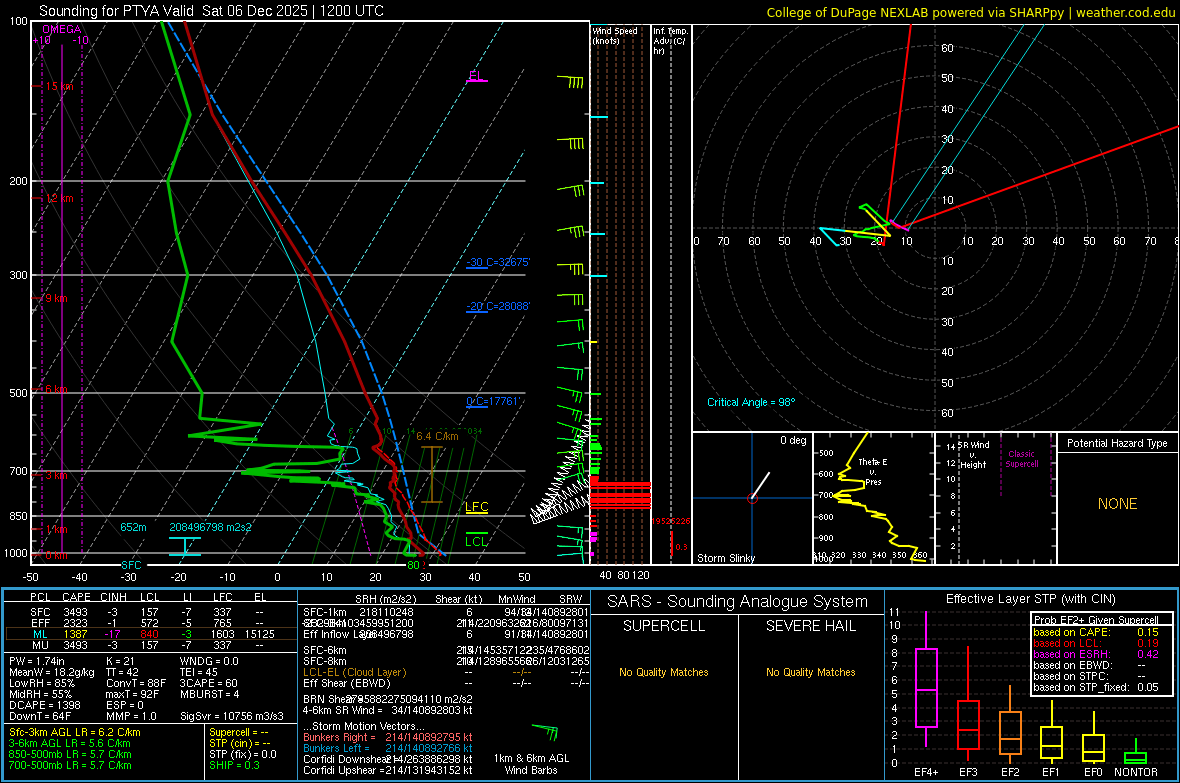Click the Wind Speed (knots) panel header
Viewport: 1180px width, 783px height.
(x=615, y=35)
